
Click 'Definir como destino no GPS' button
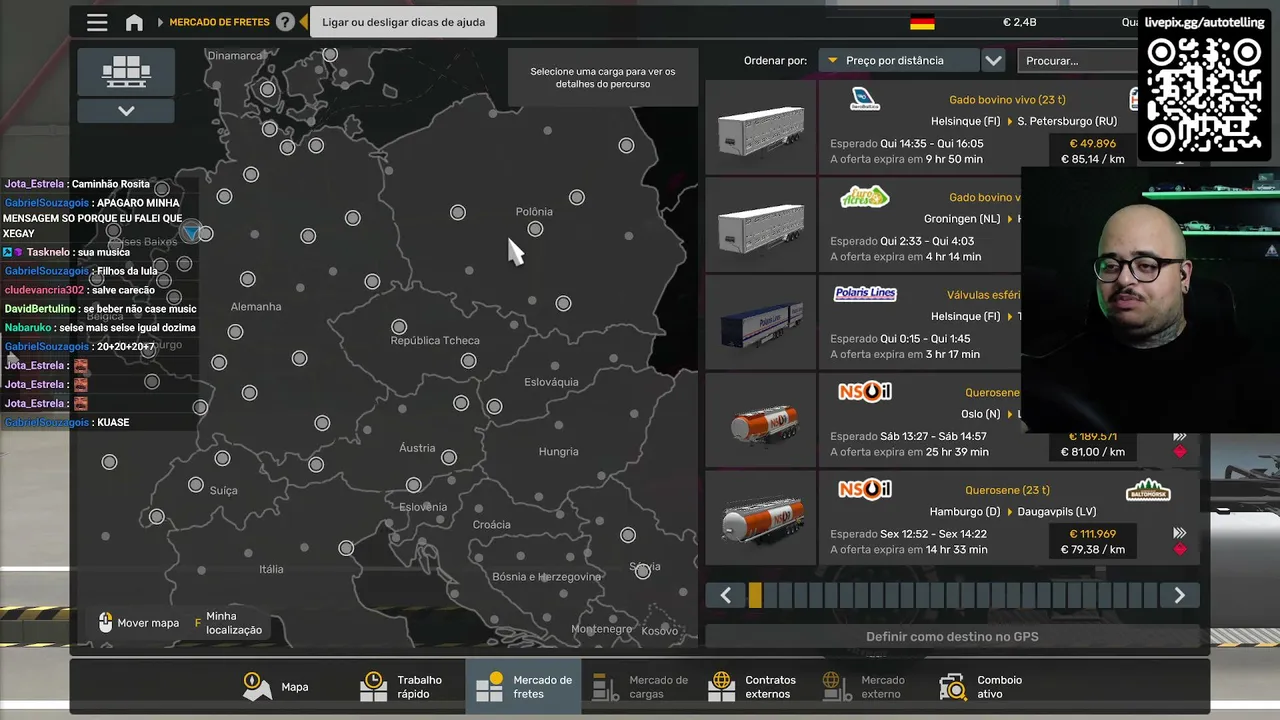click(952, 637)
